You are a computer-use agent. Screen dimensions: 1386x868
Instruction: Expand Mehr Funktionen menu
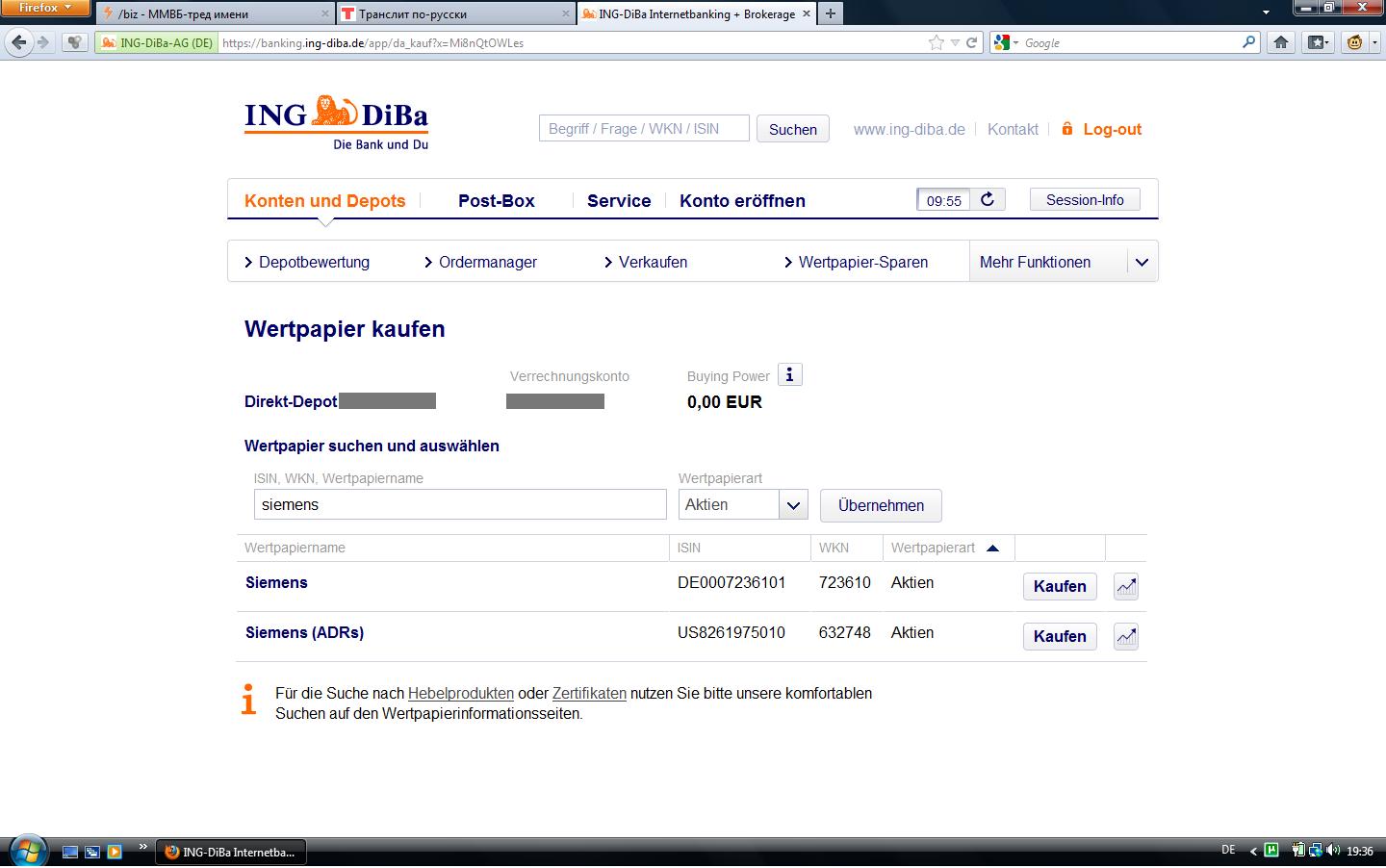[x=1142, y=262]
